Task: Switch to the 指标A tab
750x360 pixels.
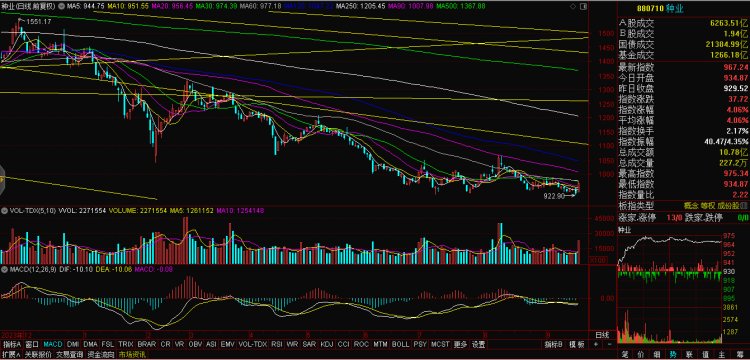Action: click(x=12, y=344)
